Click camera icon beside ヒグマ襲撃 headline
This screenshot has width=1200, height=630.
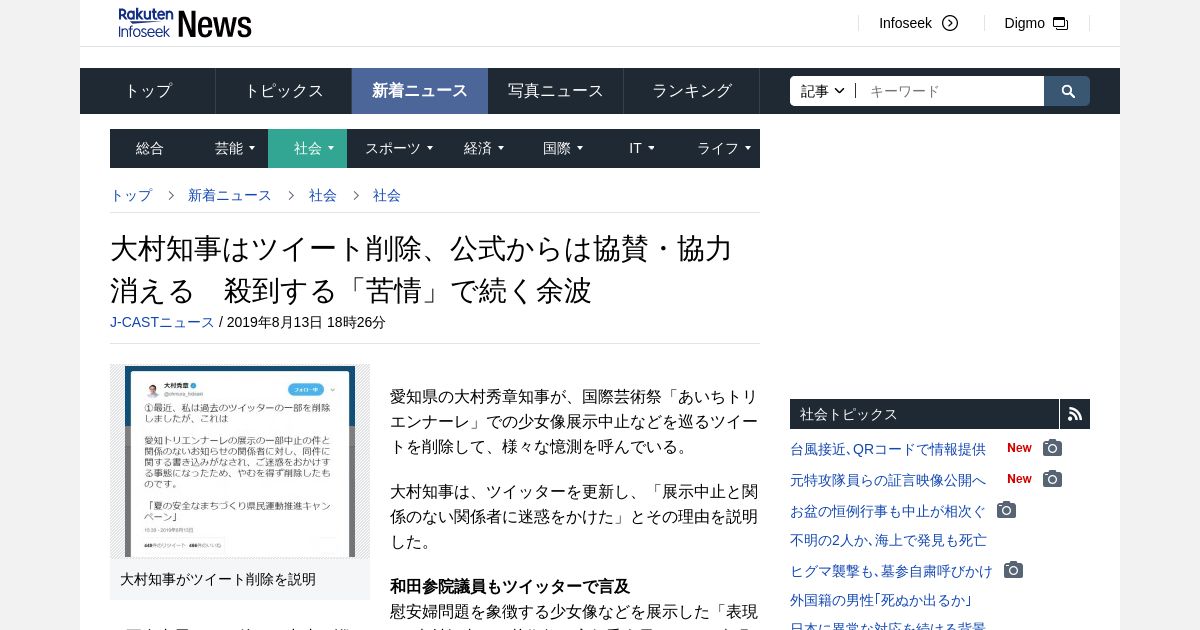tap(1013, 570)
